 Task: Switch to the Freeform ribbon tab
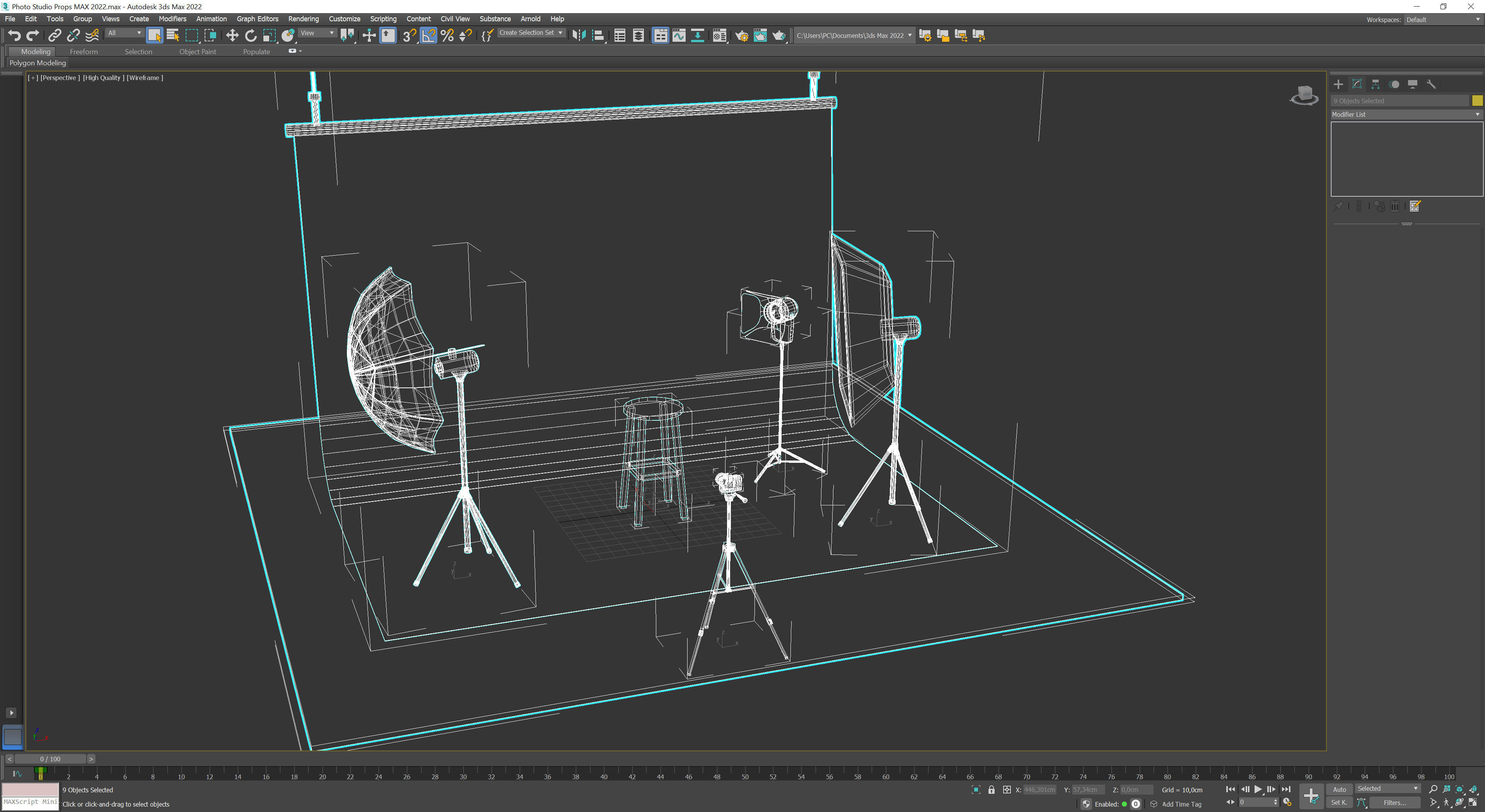click(x=84, y=52)
